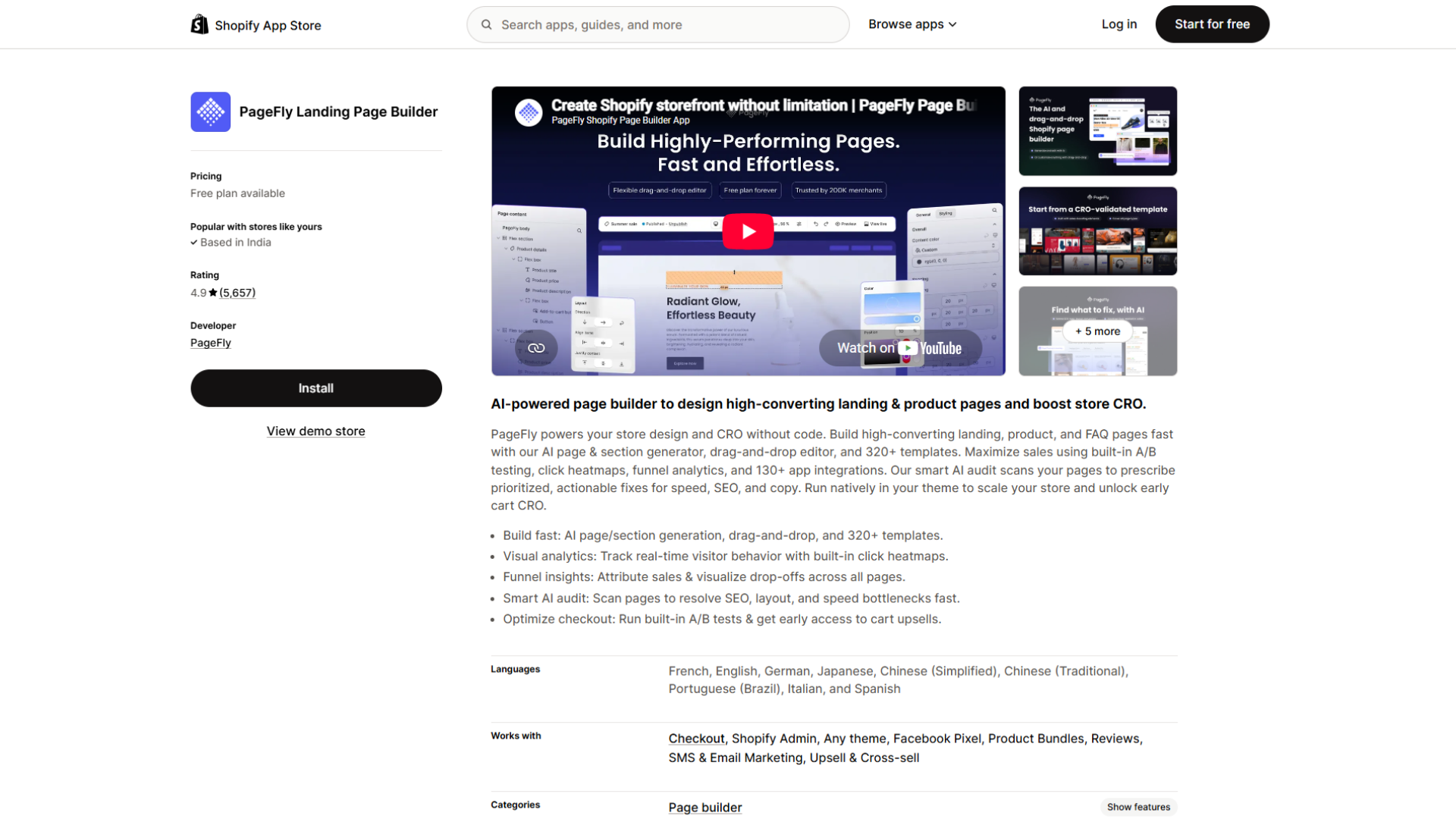The height and width of the screenshot is (819, 1456).
Task: Click the Install button
Action: 316,388
